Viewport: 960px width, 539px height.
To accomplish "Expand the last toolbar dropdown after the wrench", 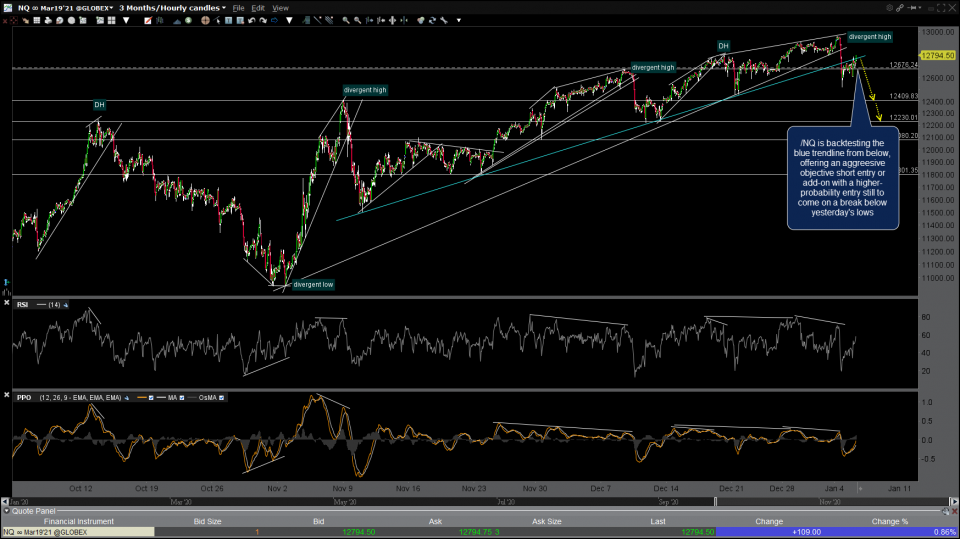I will coord(459,20).
